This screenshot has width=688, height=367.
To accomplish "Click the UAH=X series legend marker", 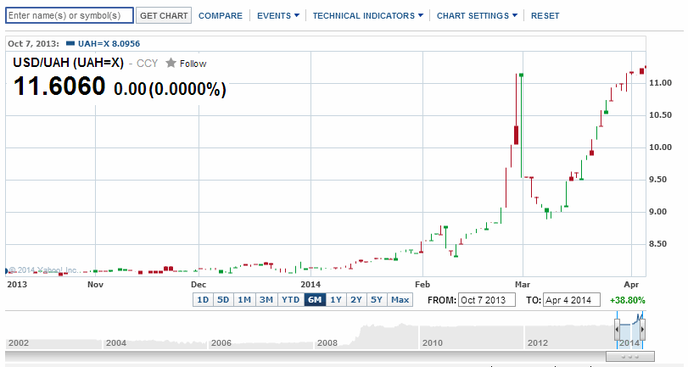I will [x=70, y=43].
